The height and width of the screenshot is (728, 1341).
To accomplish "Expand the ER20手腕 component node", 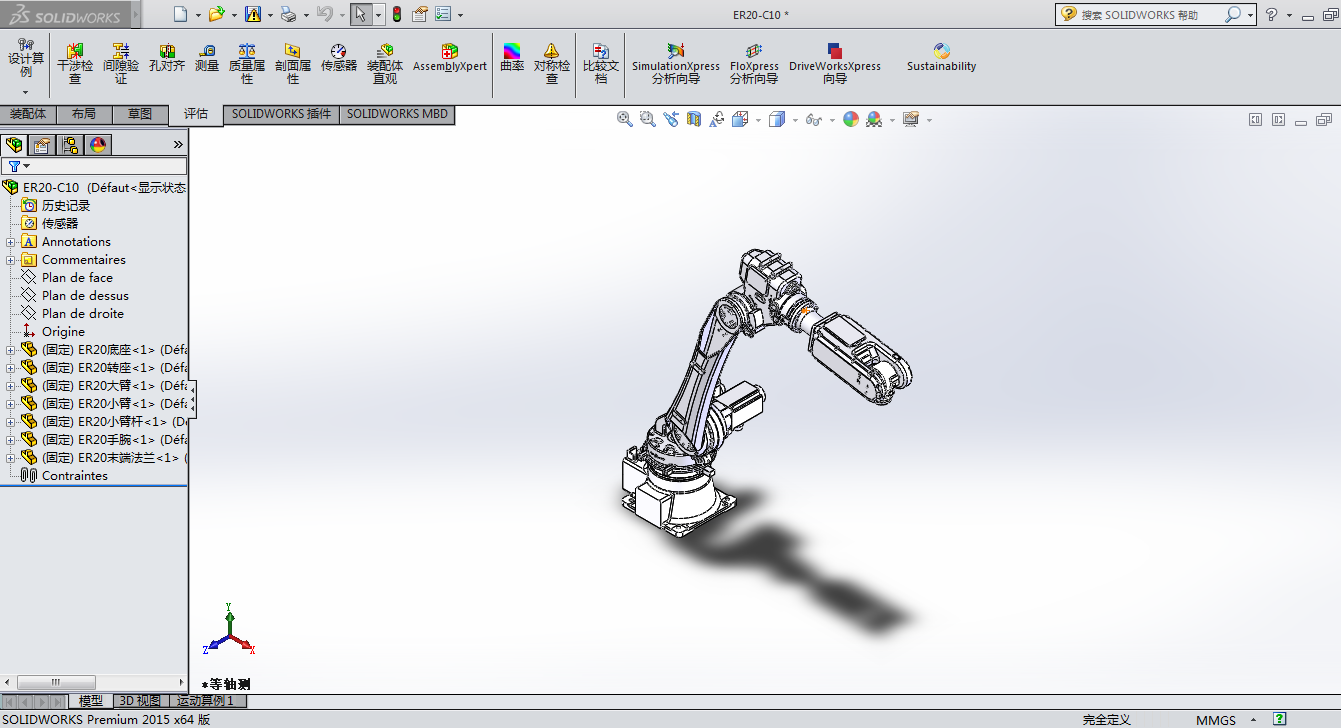I will [11, 440].
